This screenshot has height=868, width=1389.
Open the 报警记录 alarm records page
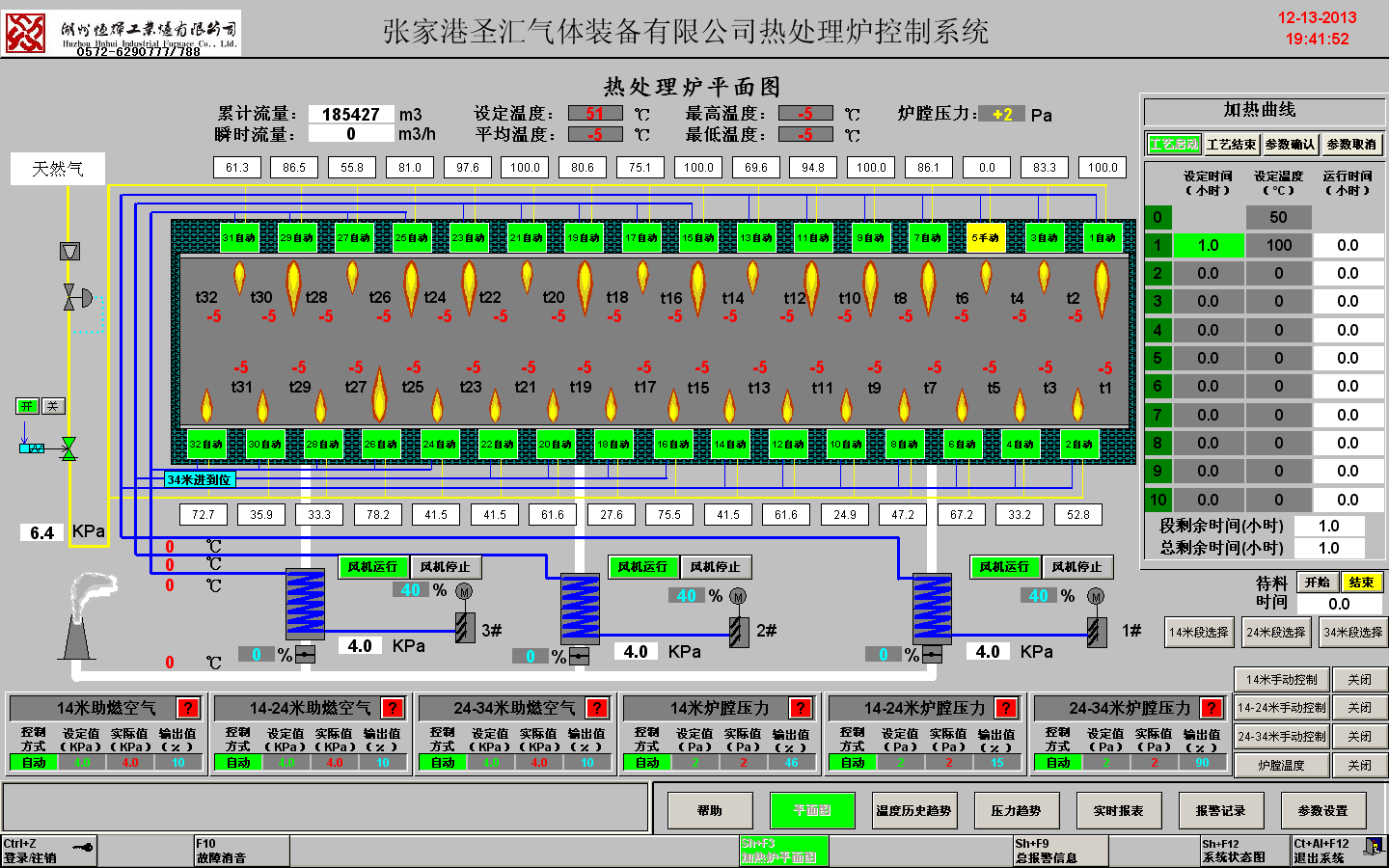pyautogui.click(x=1220, y=810)
